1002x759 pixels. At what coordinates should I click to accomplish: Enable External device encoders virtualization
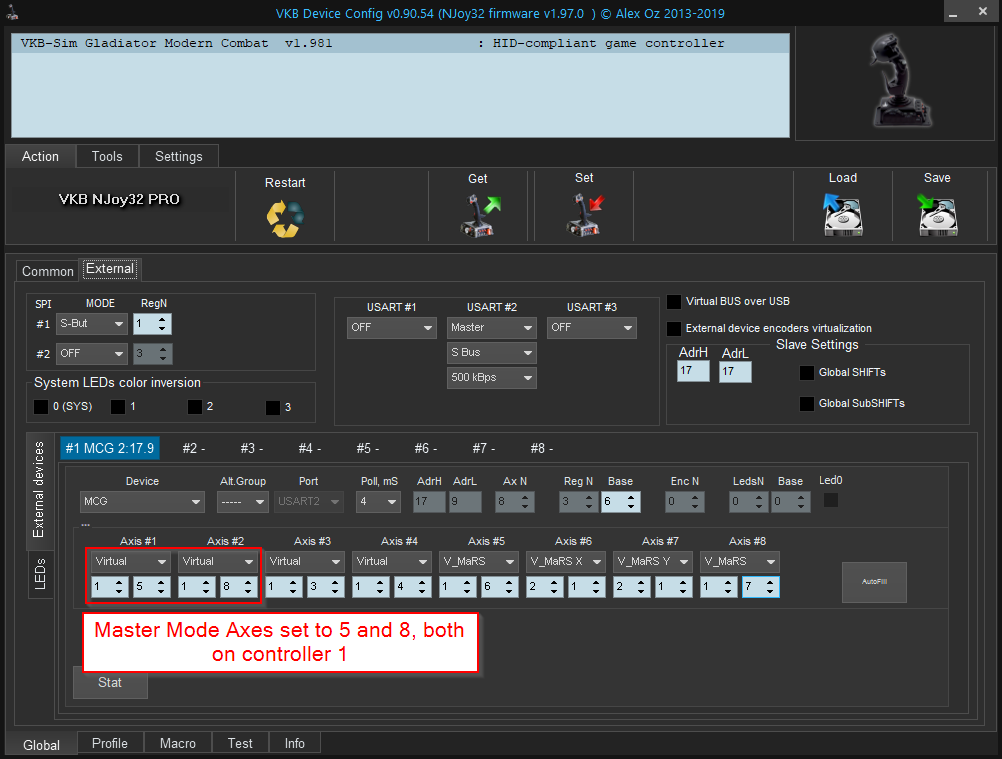click(674, 328)
